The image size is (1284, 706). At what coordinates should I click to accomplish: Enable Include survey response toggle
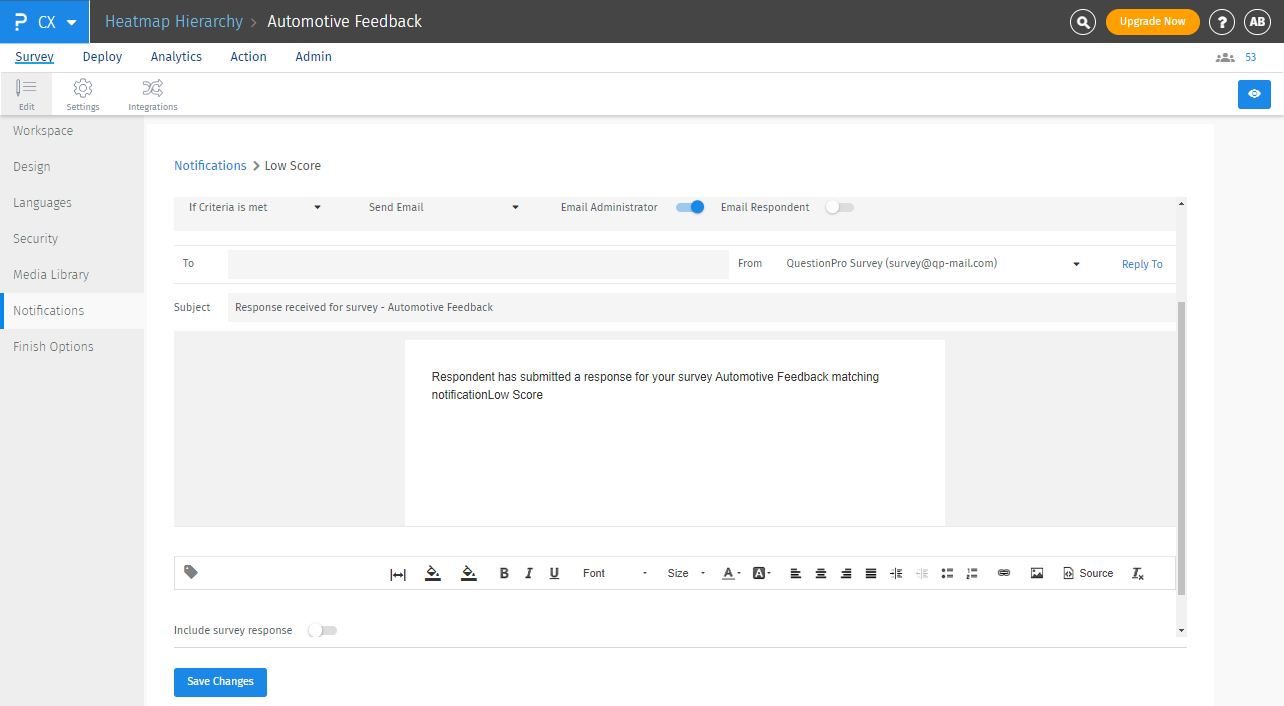tap(322, 630)
